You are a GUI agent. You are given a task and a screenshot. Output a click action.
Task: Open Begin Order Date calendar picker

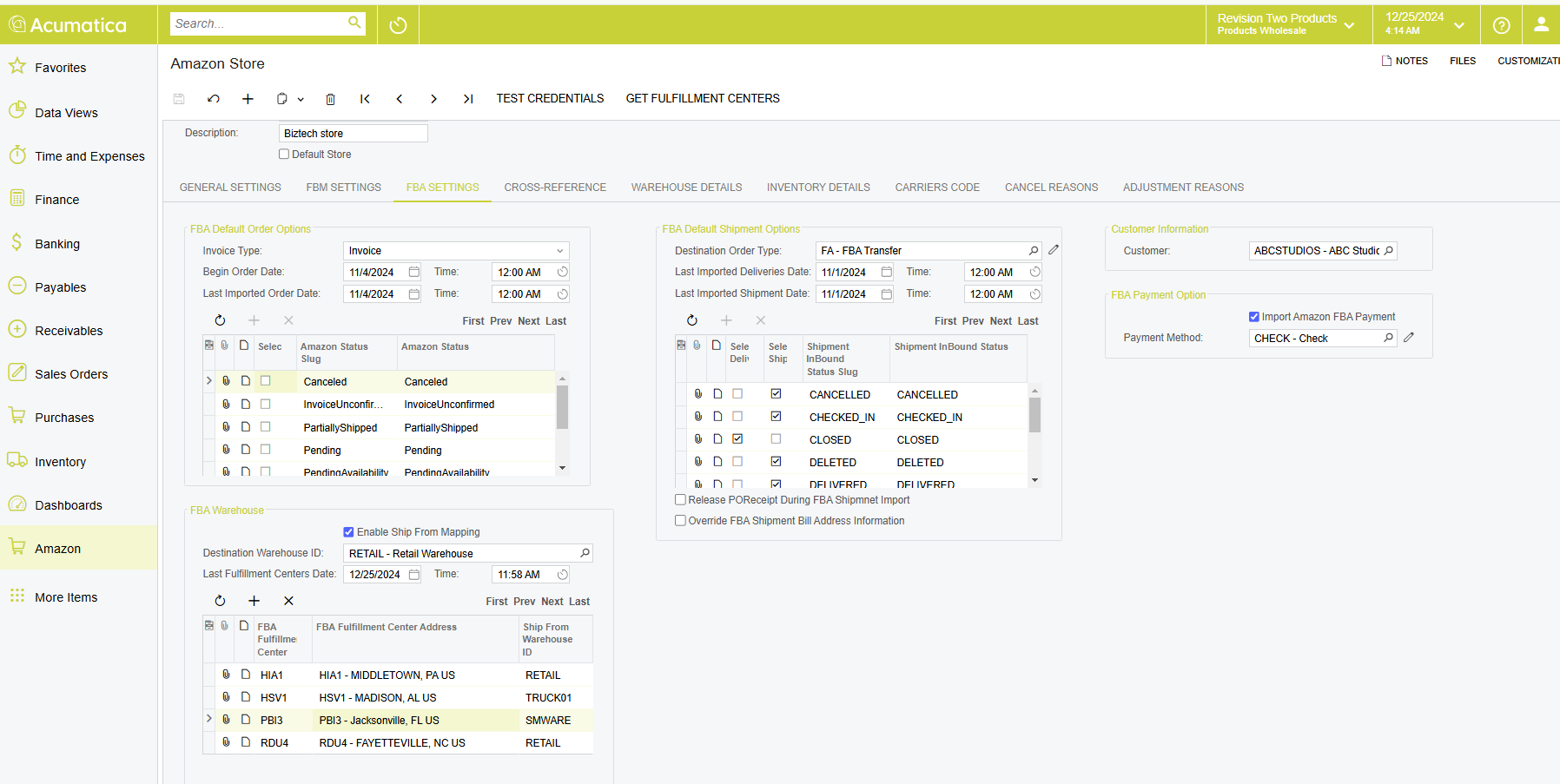click(414, 272)
